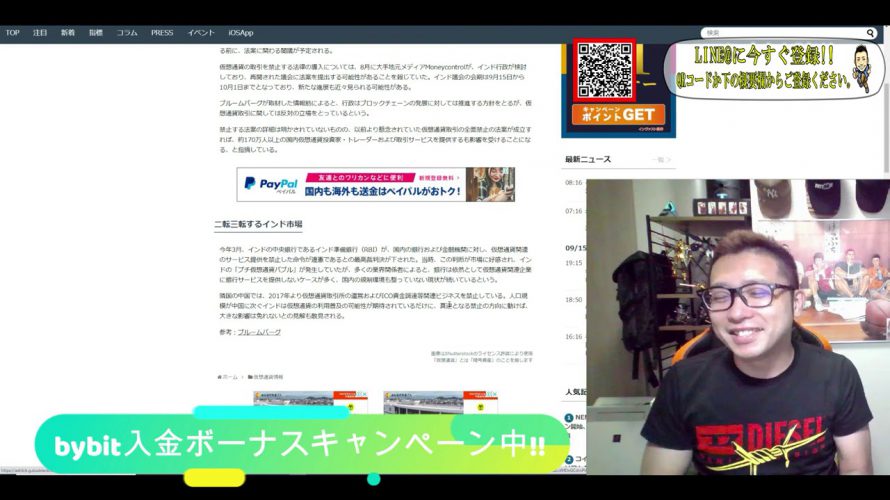Click the 19:15 news timestamp

(574, 263)
